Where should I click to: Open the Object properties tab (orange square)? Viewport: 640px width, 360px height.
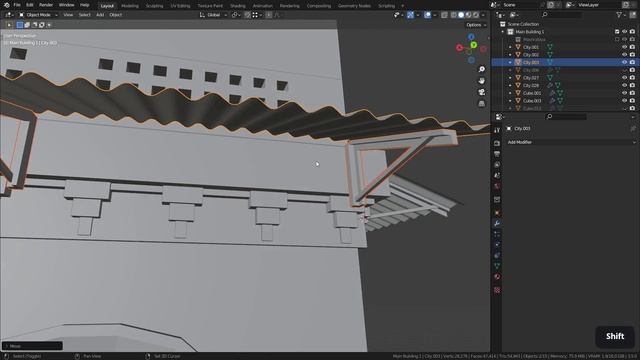[497, 213]
